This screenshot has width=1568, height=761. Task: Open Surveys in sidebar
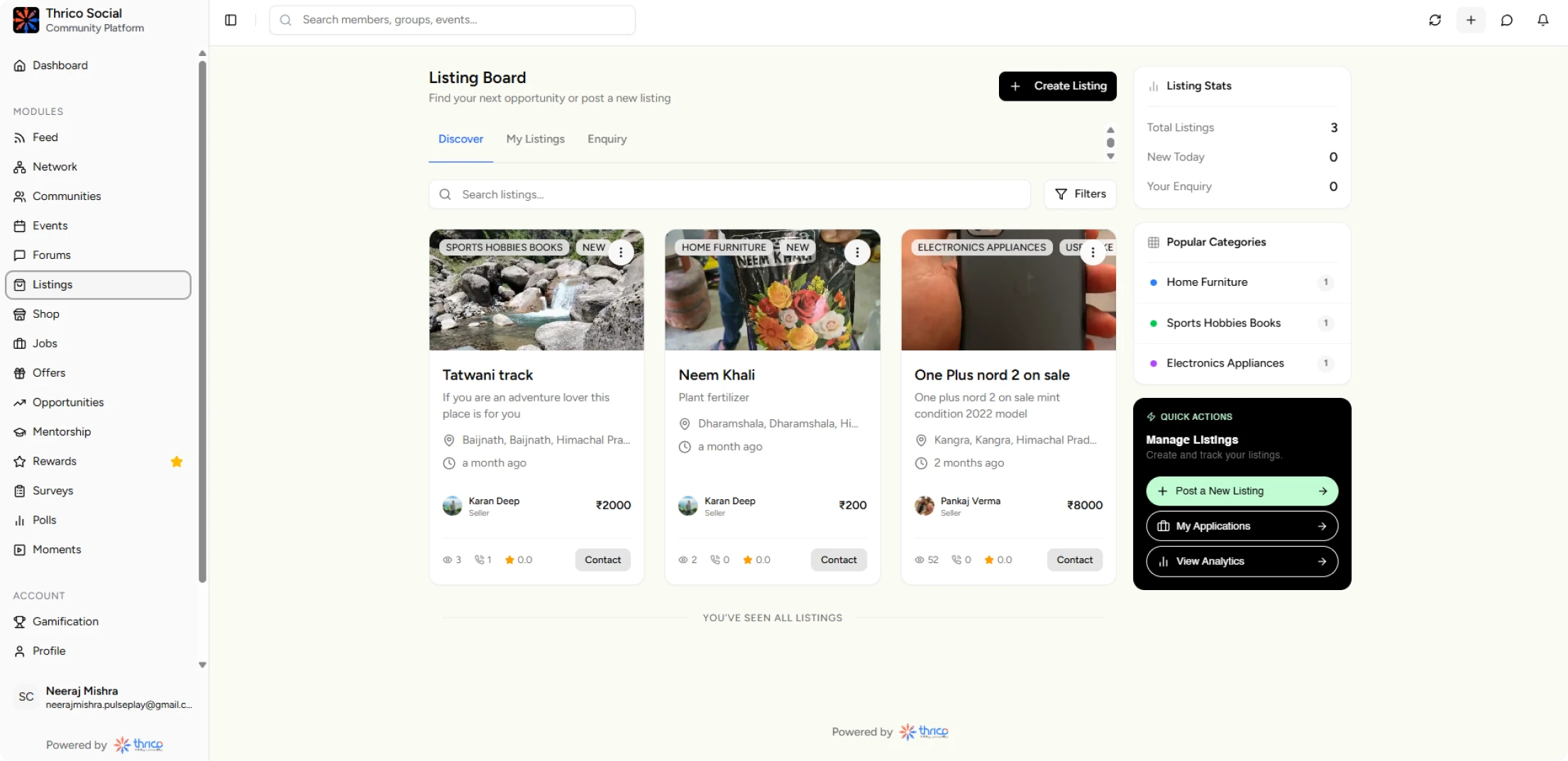coord(98,491)
